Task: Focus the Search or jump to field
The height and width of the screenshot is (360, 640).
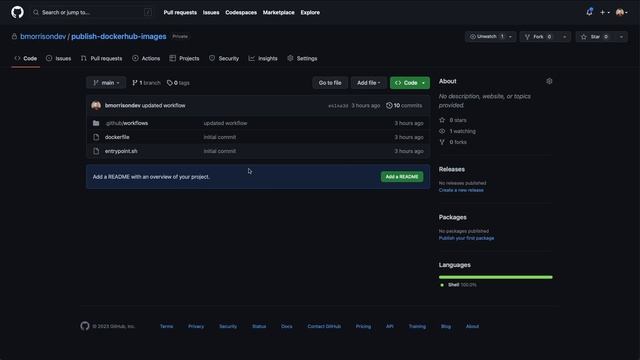Action: coord(93,12)
